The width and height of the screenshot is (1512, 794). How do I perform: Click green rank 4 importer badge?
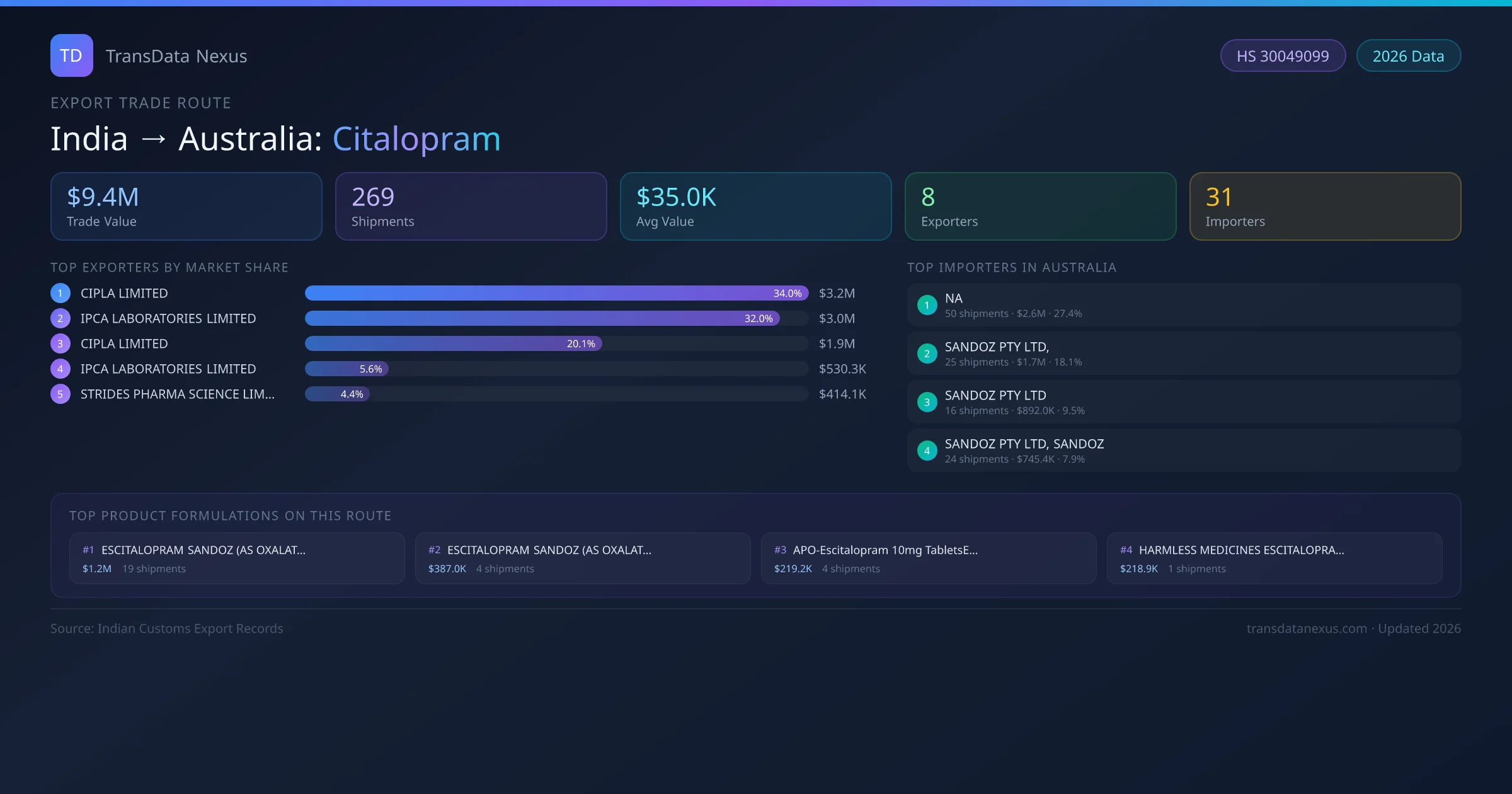(x=927, y=451)
